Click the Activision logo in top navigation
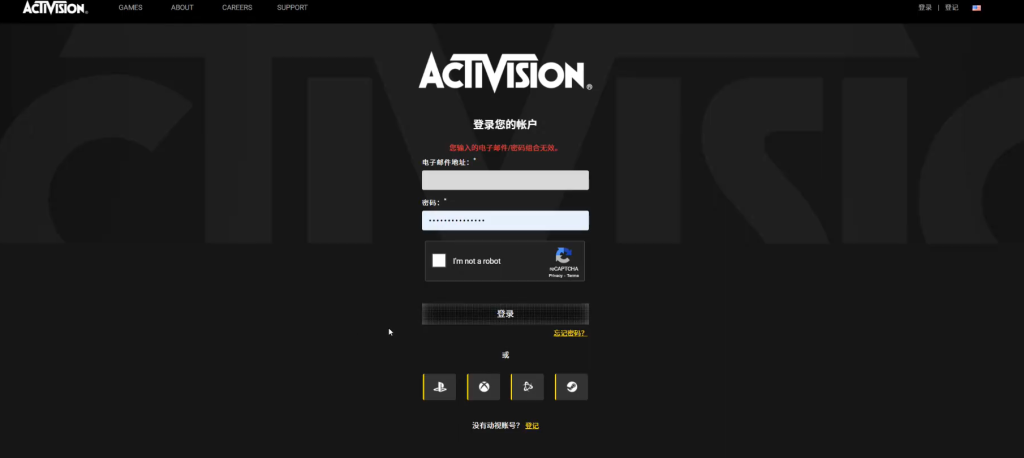 pos(54,8)
